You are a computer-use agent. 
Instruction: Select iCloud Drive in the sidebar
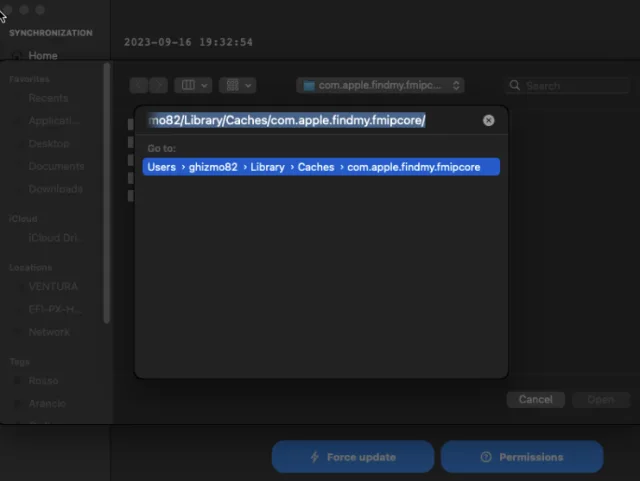tap(53, 238)
